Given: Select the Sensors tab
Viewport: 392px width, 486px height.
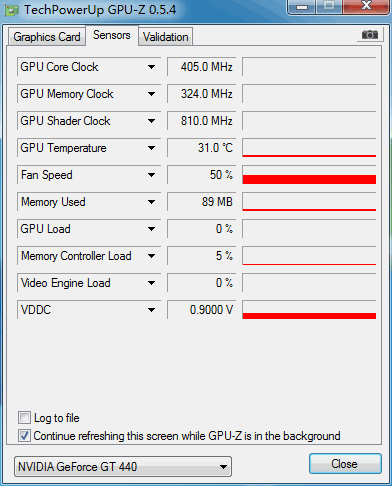Looking at the screenshot, I should [112, 35].
